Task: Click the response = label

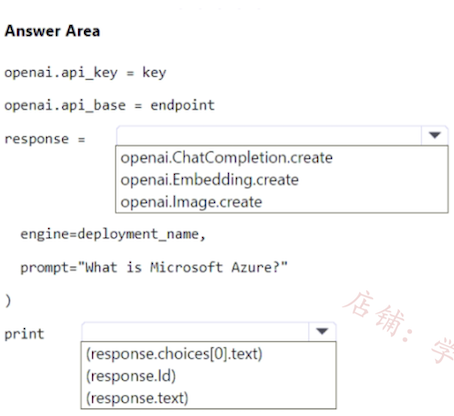Action: (45, 139)
